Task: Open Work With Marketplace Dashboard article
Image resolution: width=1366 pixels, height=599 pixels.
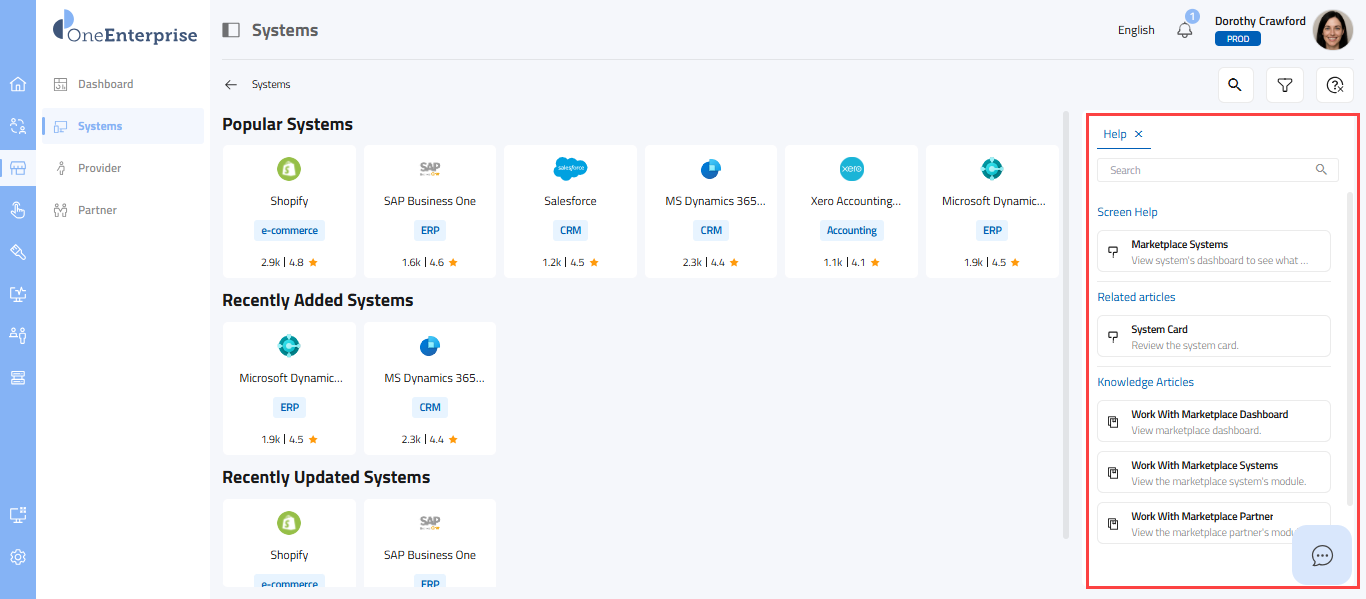Action: 1213,422
